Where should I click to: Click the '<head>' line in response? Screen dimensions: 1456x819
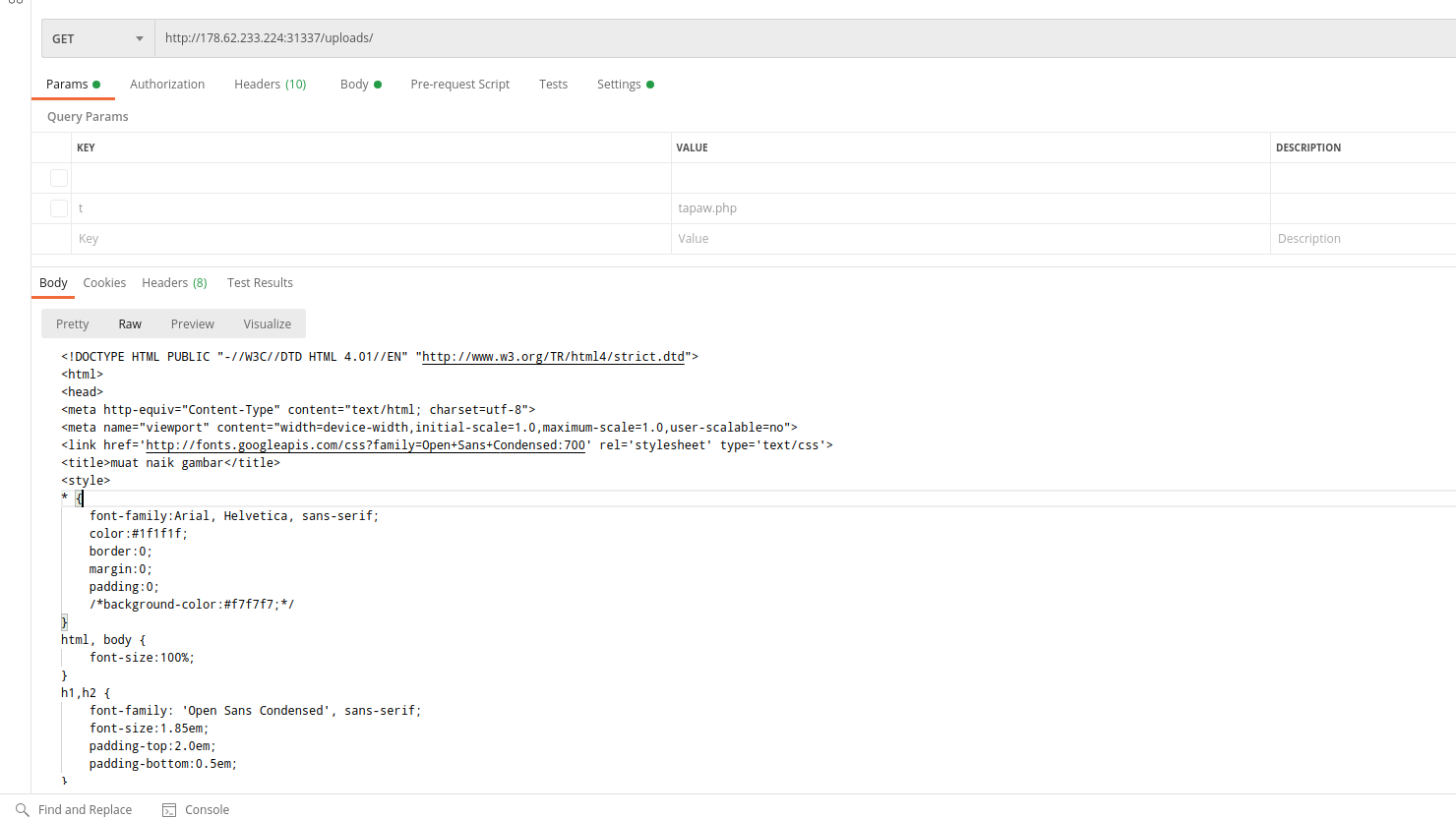tap(82, 392)
